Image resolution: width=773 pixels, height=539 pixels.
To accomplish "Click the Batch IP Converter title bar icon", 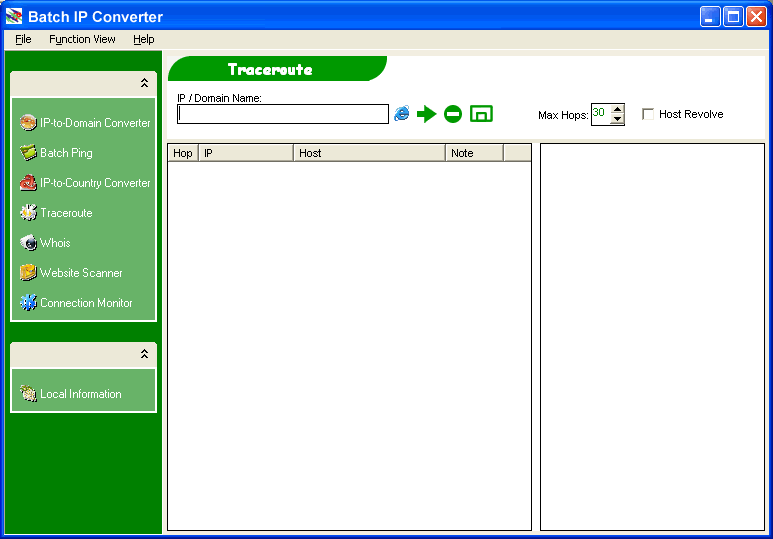I will 14,16.
